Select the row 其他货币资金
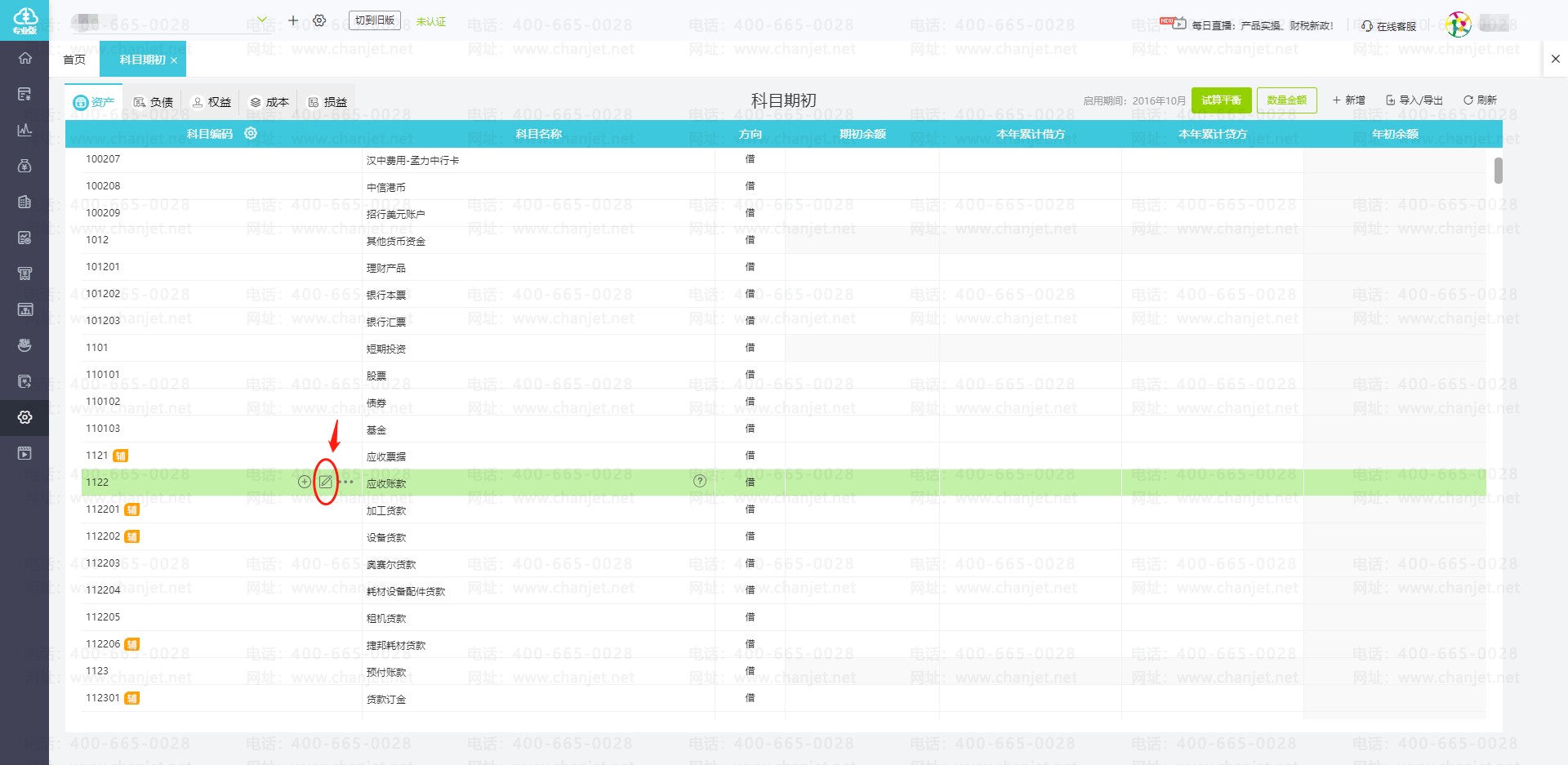The image size is (1568, 765). (x=784, y=240)
